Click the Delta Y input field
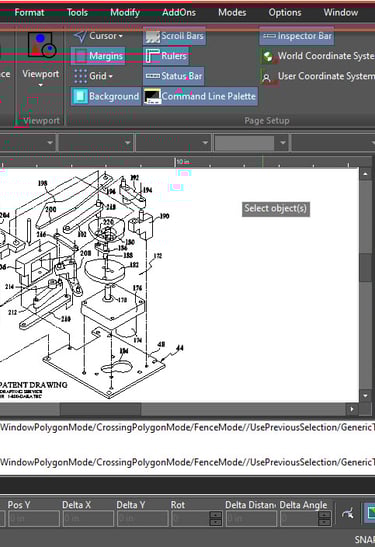Image resolution: width=375 pixels, height=547 pixels. pos(143,519)
